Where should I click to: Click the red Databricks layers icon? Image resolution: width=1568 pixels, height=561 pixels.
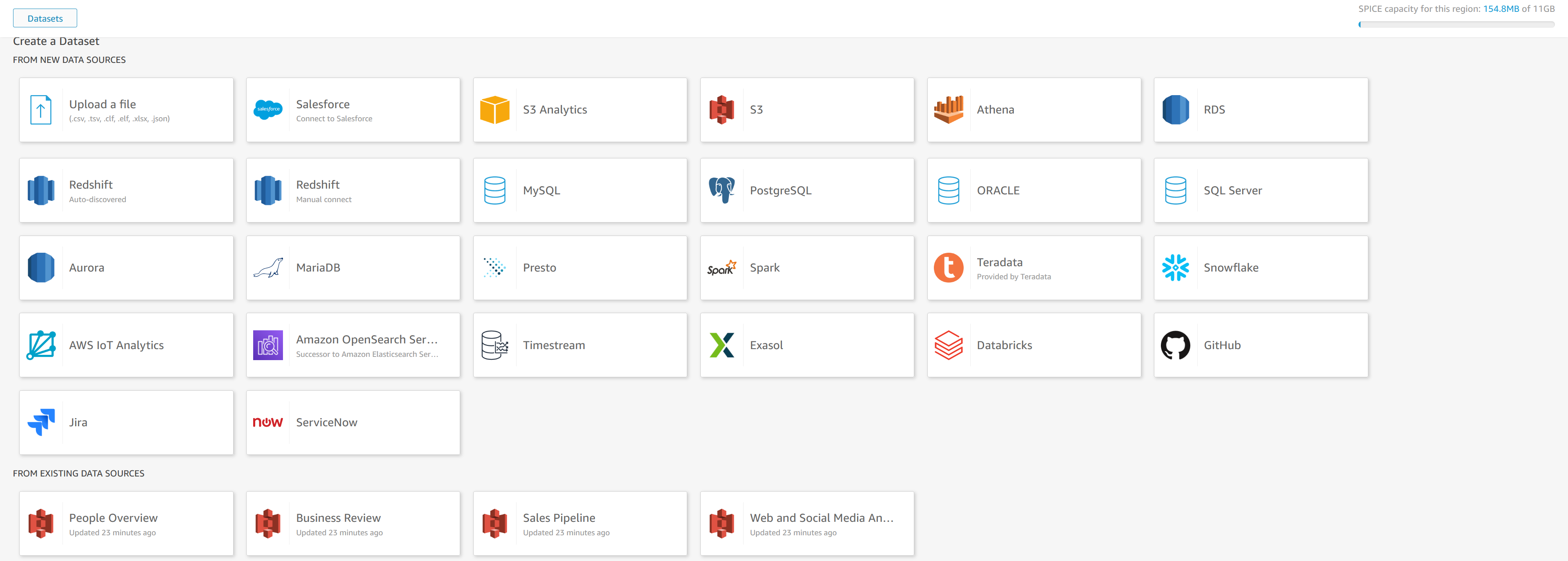pyautogui.click(x=948, y=345)
